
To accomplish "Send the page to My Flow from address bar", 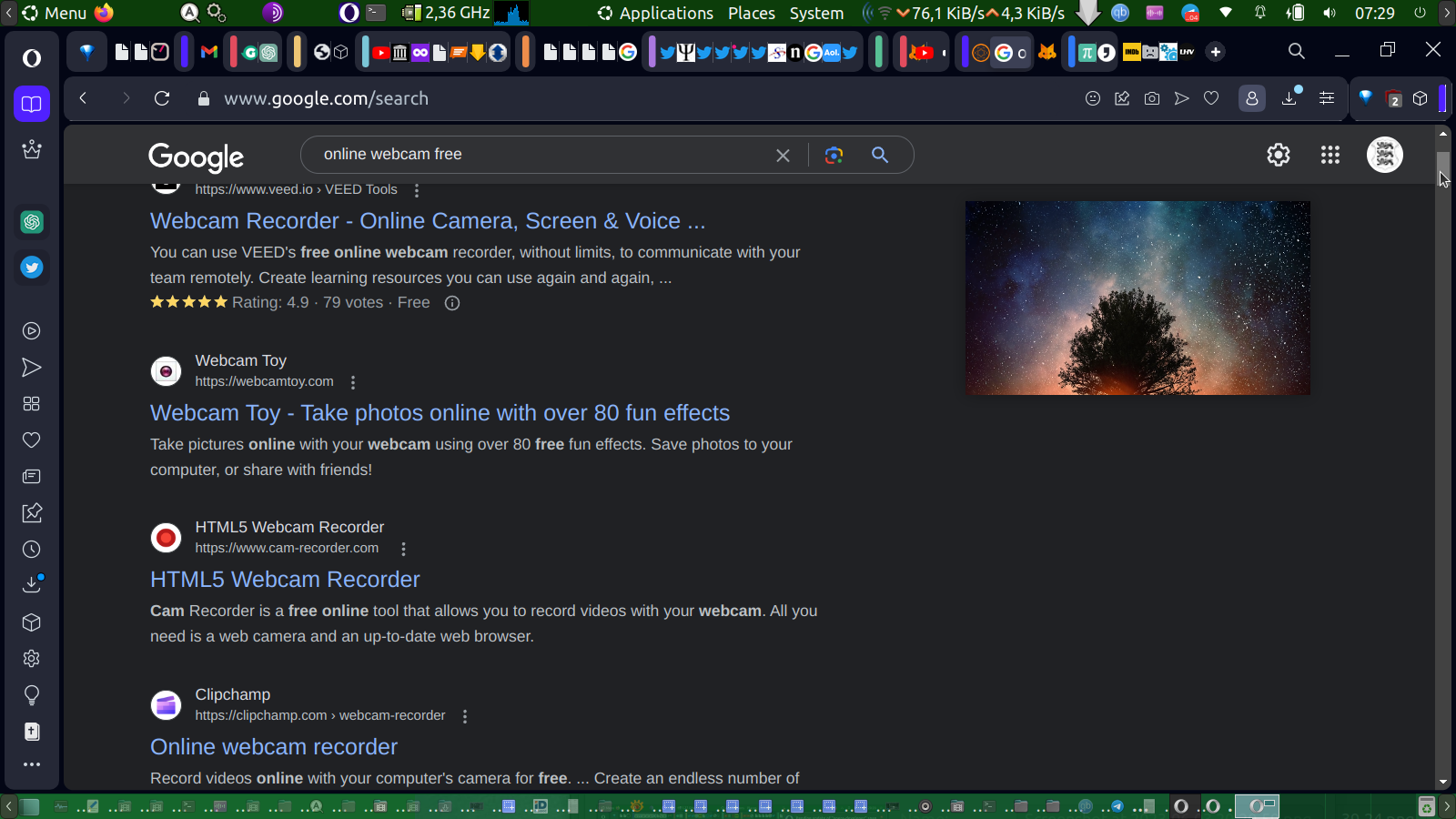I will pos(1181,98).
